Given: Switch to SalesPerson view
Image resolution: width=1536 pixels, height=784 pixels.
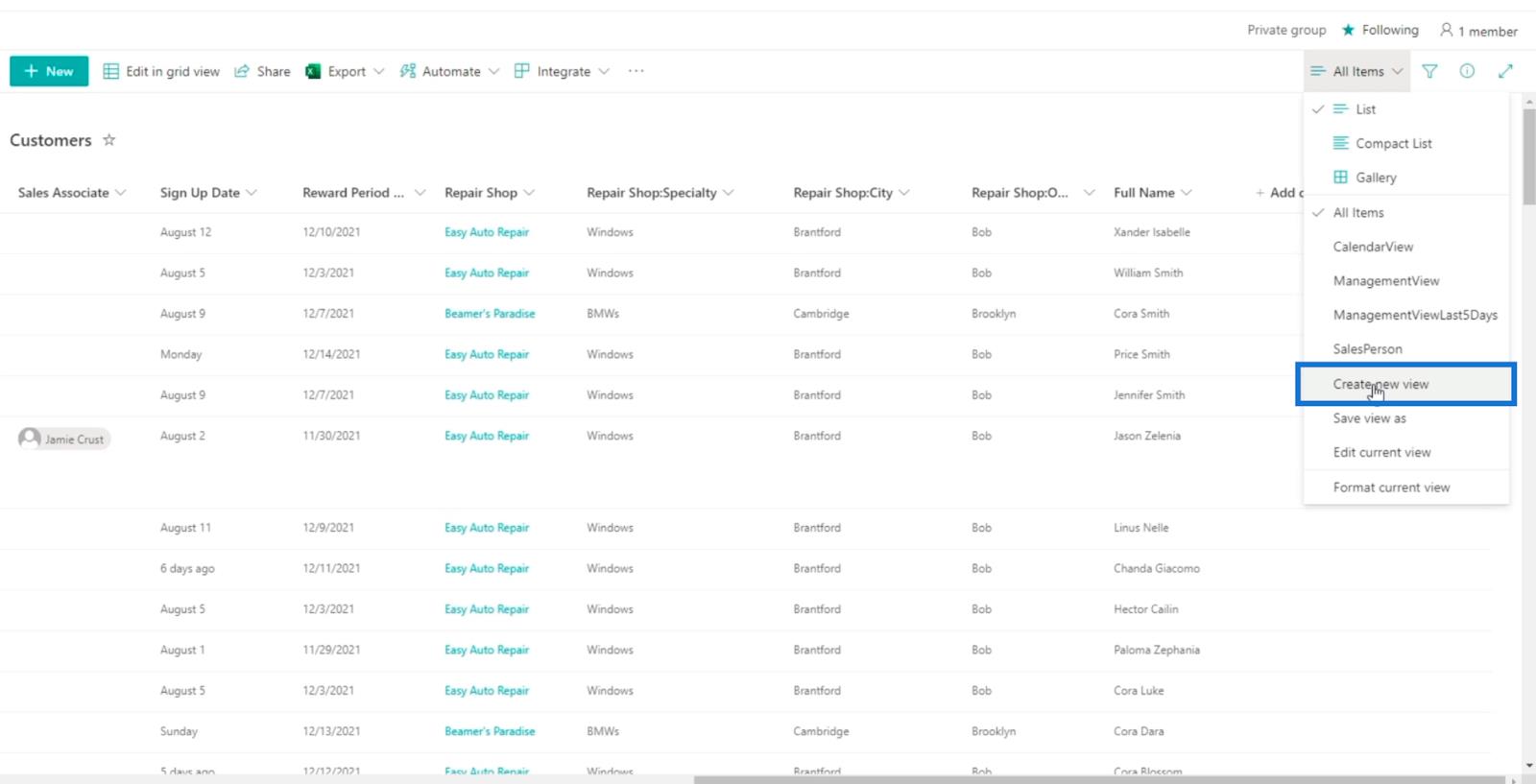Looking at the screenshot, I should click(x=1406, y=349).
